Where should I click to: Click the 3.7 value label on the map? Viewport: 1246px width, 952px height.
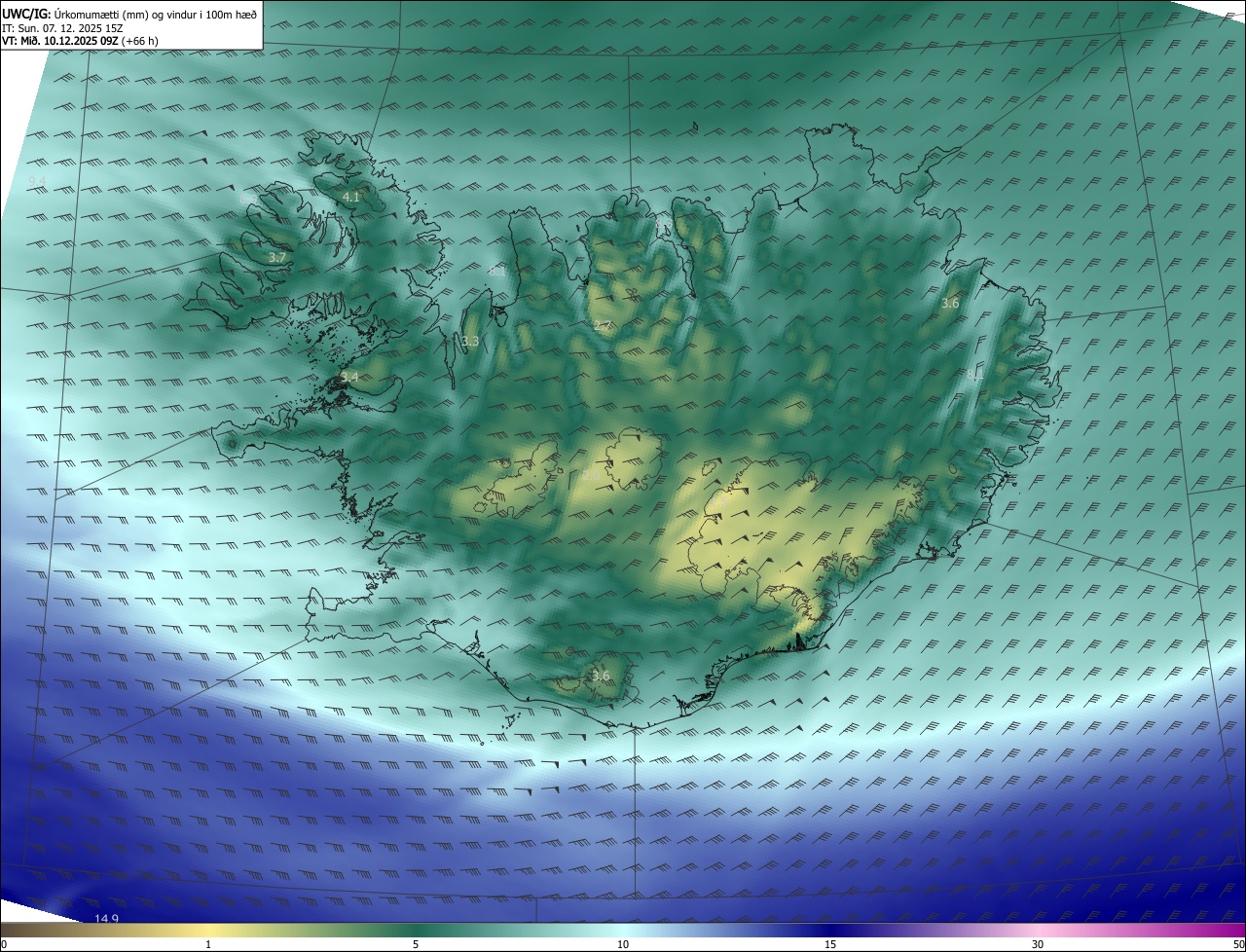pyautogui.click(x=277, y=258)
